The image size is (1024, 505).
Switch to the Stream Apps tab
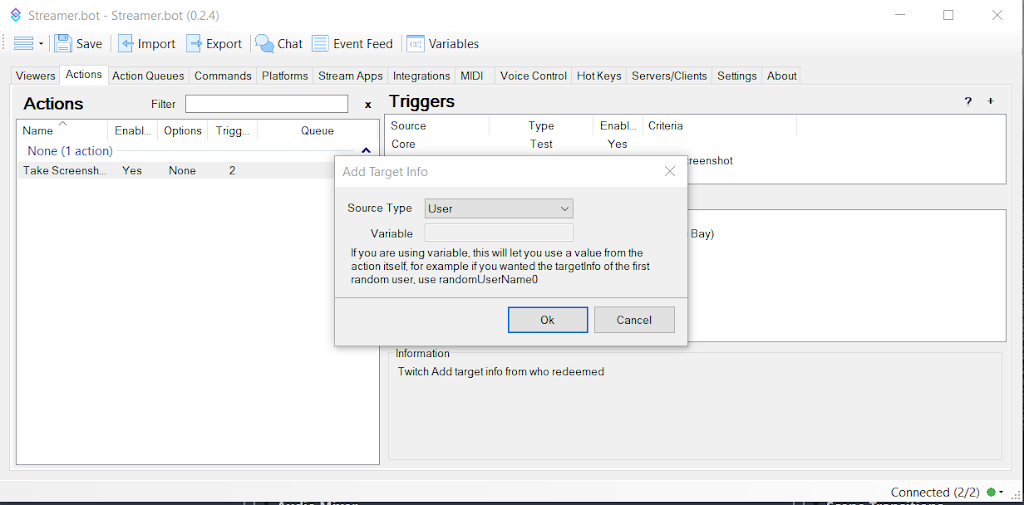click(350, 76)
